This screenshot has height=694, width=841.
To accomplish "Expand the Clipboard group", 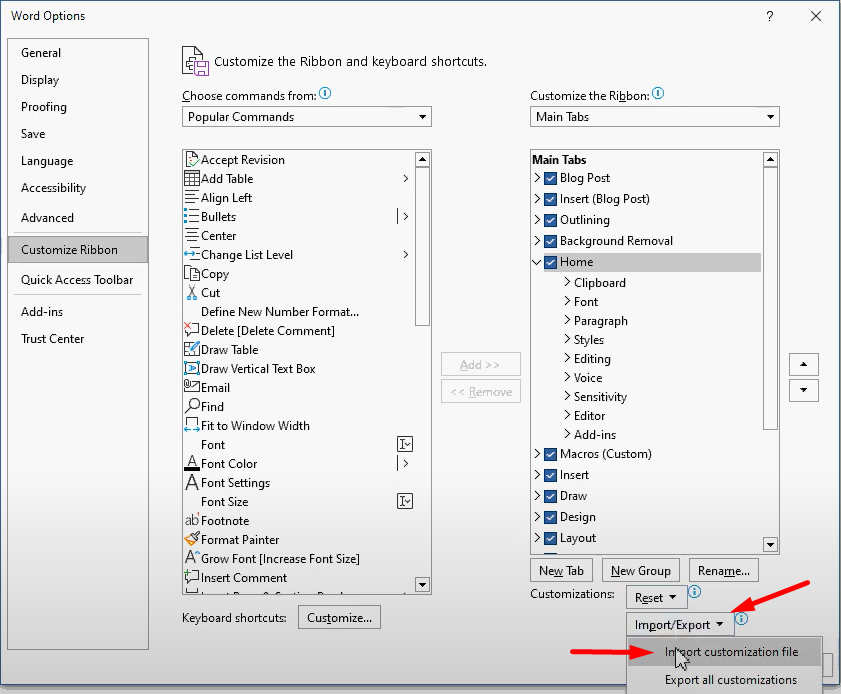I will pyautogui.click(x=567, y=282).
